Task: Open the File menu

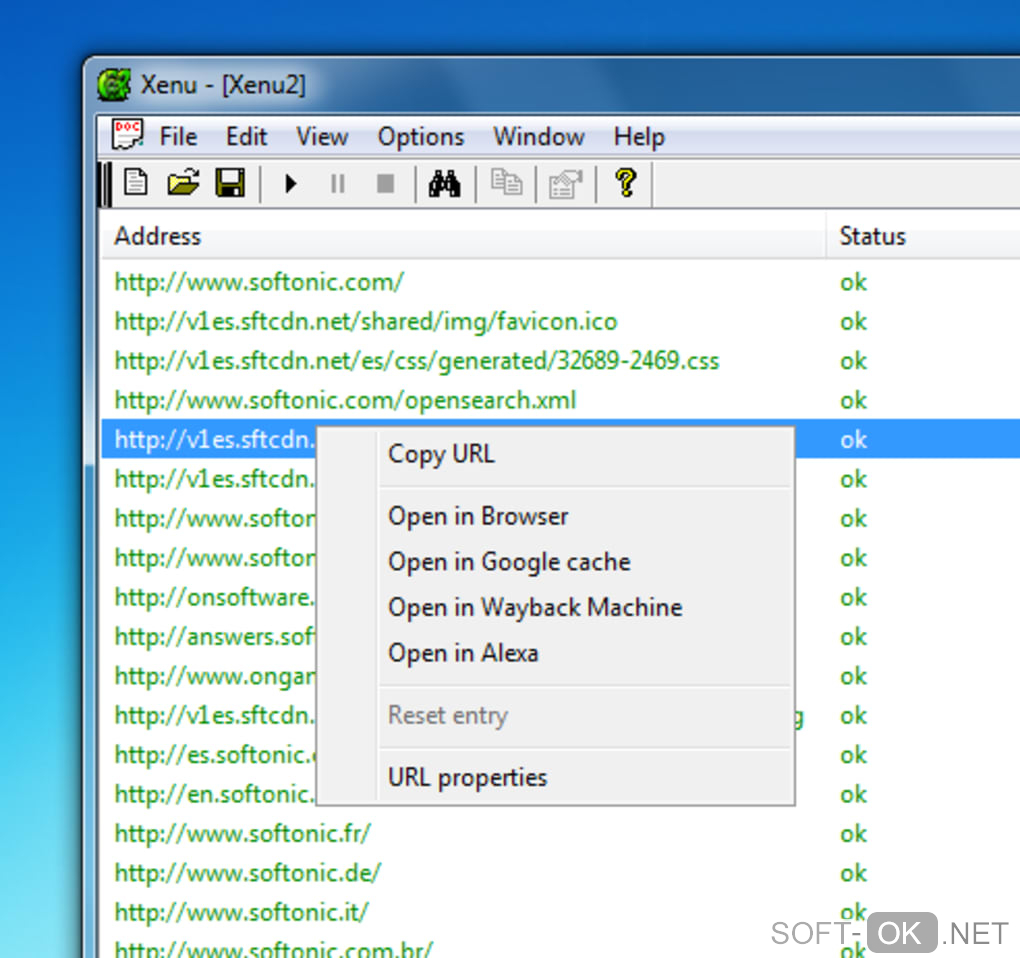Action: 178,137
